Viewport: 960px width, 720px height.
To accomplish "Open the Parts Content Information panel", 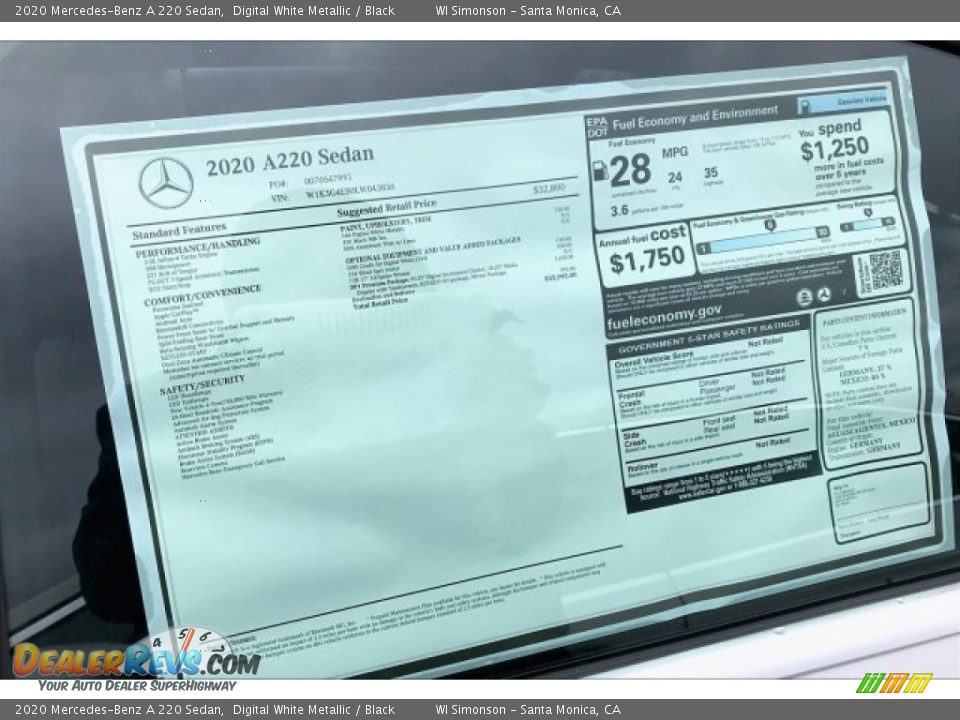I will click(866, 322).
